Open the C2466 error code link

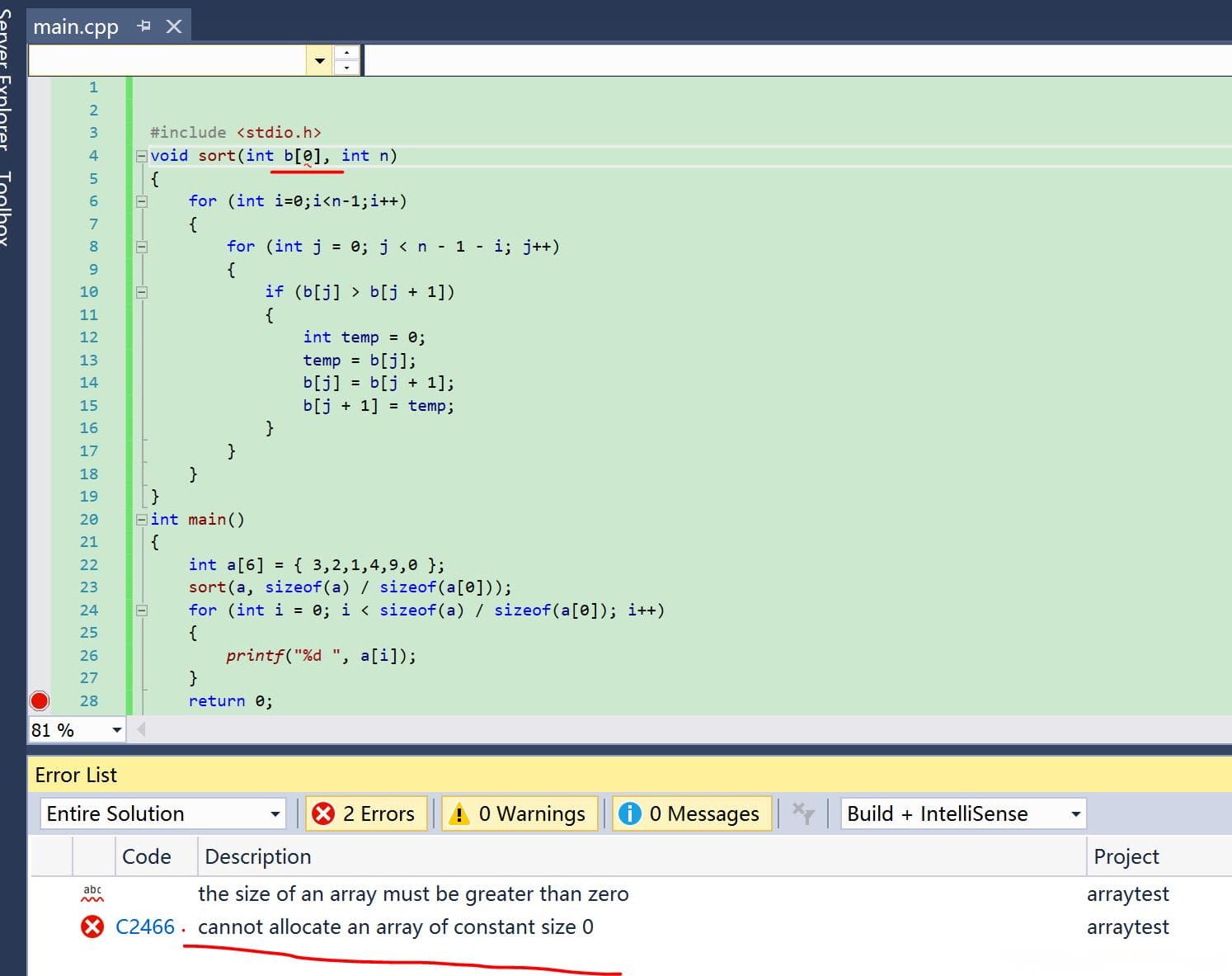145,927
